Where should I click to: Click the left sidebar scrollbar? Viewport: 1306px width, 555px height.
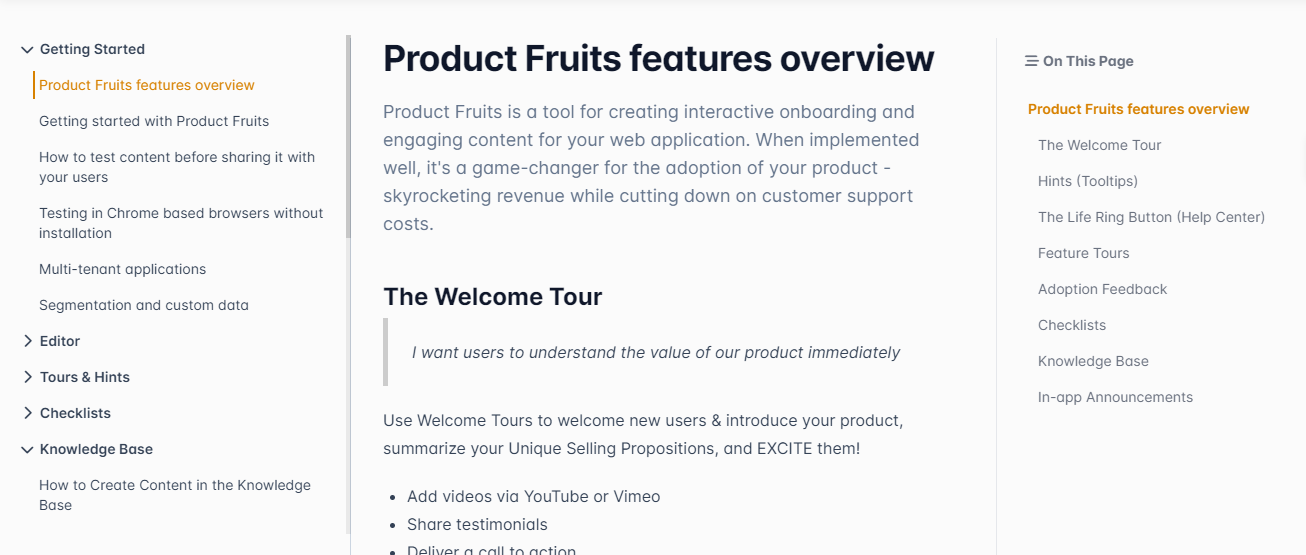tap(348, 136)
